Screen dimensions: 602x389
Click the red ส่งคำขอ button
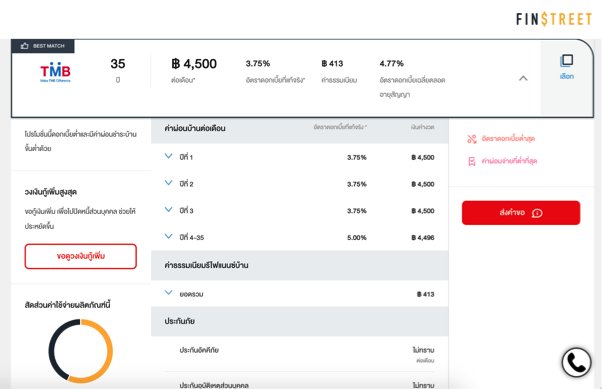coord(521,213)
